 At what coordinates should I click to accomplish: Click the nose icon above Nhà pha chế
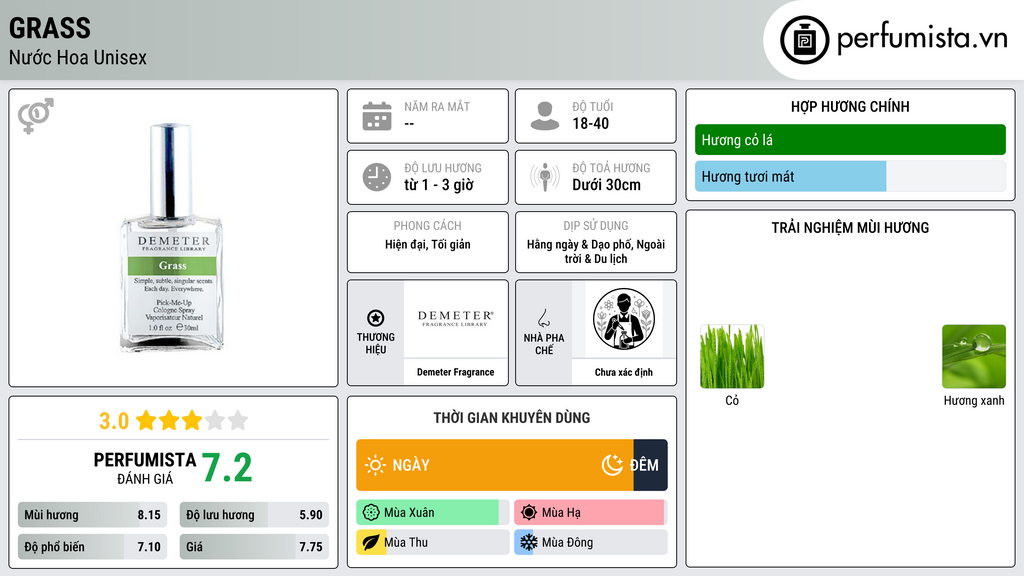[543, 319]
